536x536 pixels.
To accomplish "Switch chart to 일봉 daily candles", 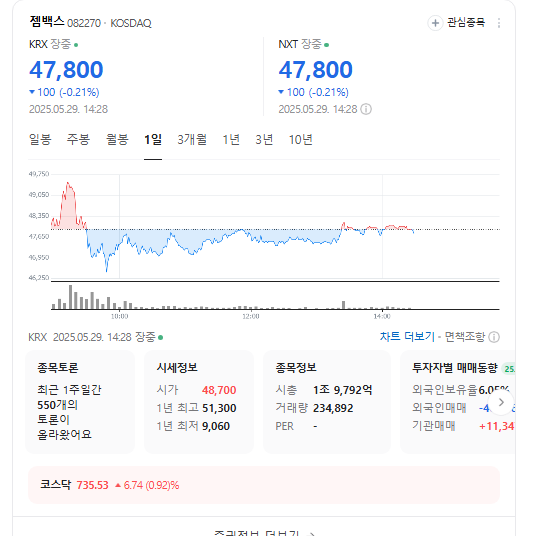I will tap(40, 139).
